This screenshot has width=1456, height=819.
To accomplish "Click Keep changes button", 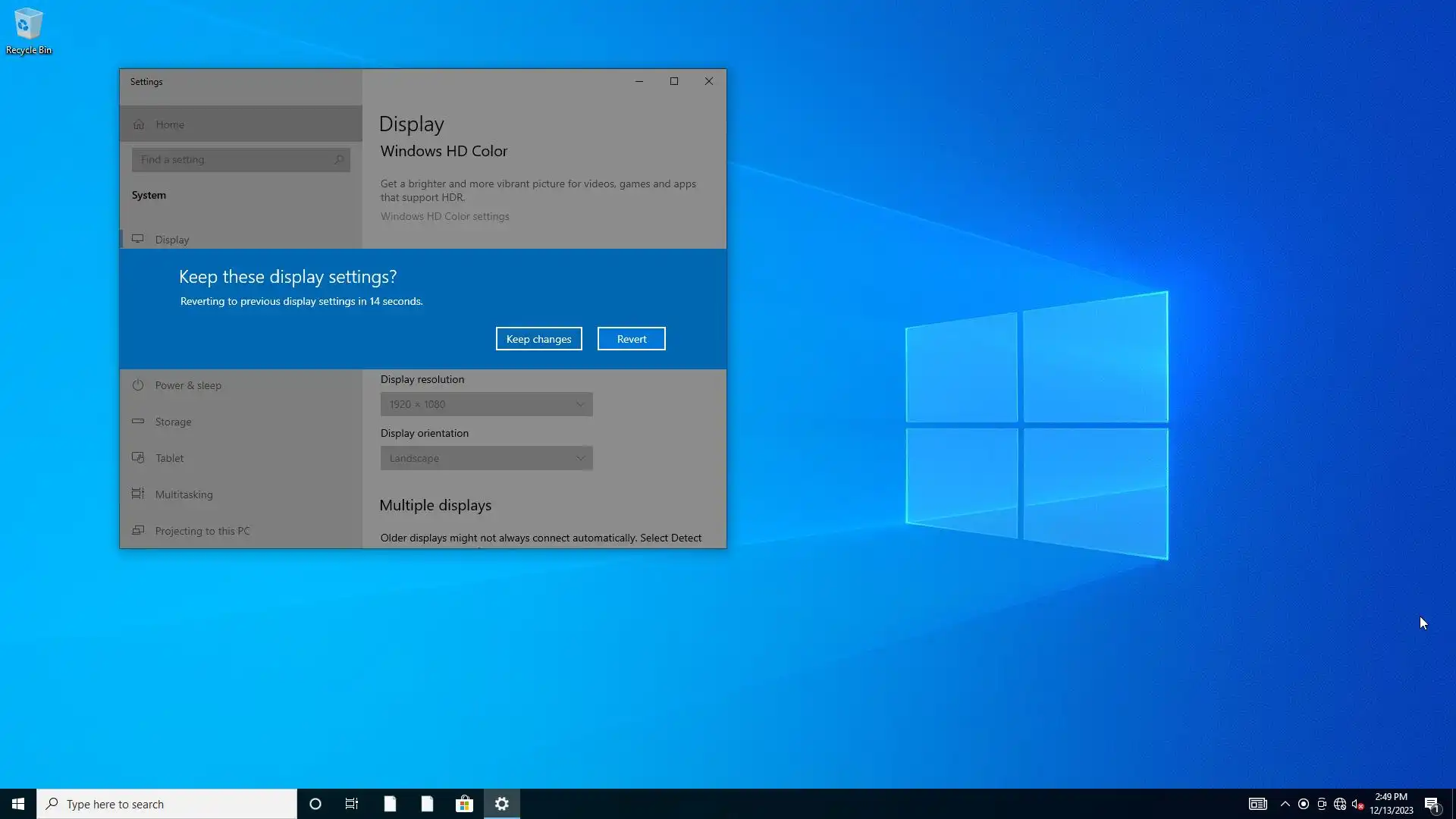I will (538, 339).
